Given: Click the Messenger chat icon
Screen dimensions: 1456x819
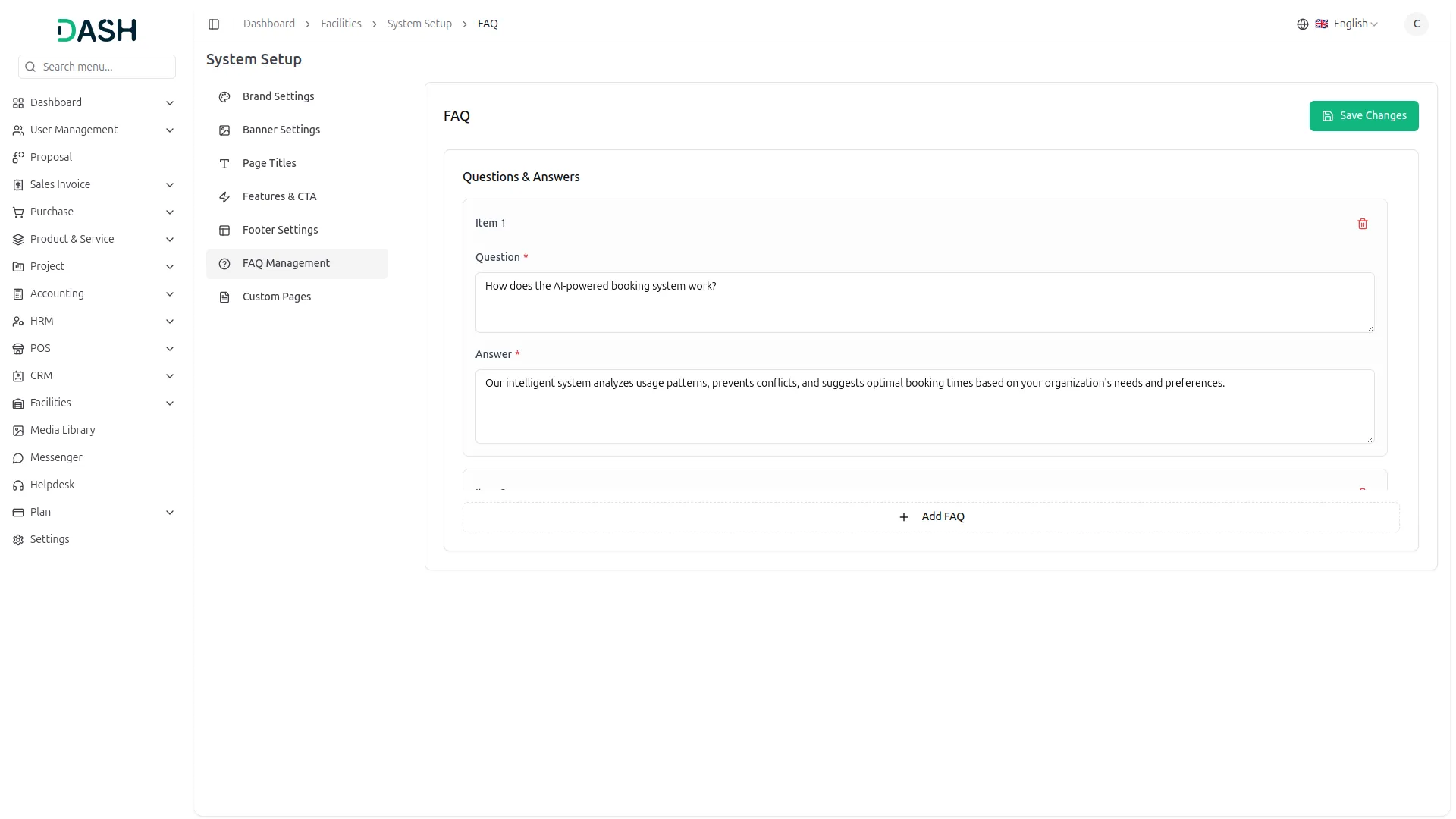Looking at the screenshot, I should 18,458.
